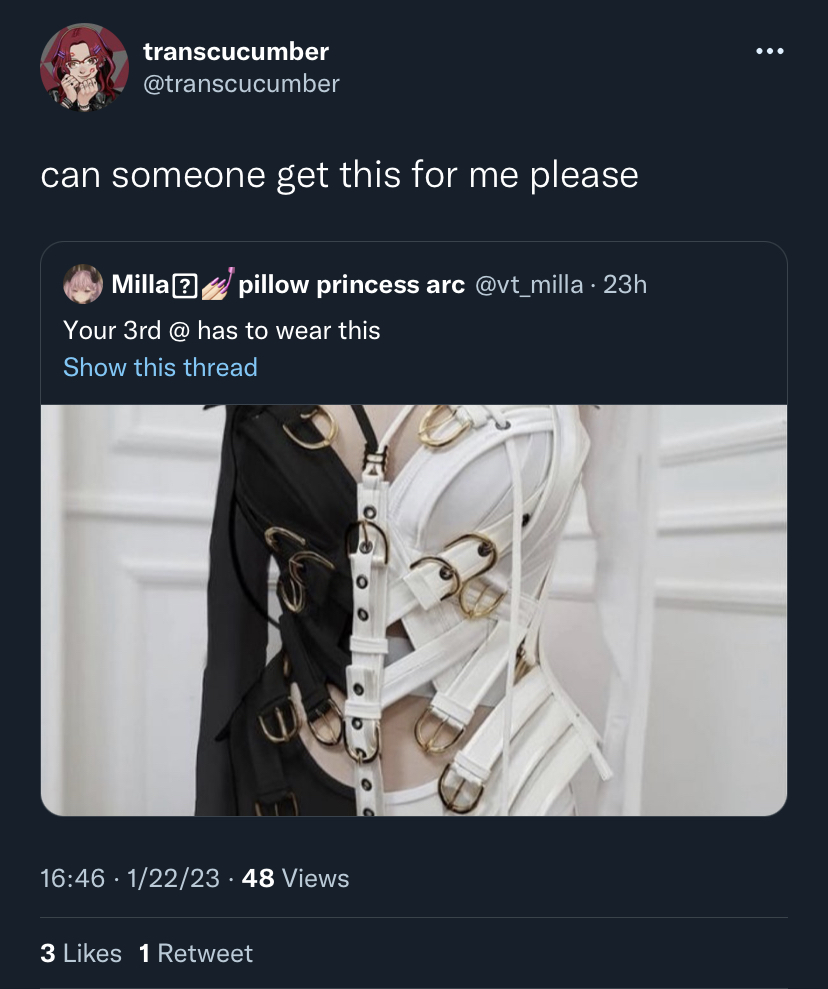The width and height of the screenshot is (828, 989).
Task: Click the Milla pillow princess arc name
Action: point(288,284)
